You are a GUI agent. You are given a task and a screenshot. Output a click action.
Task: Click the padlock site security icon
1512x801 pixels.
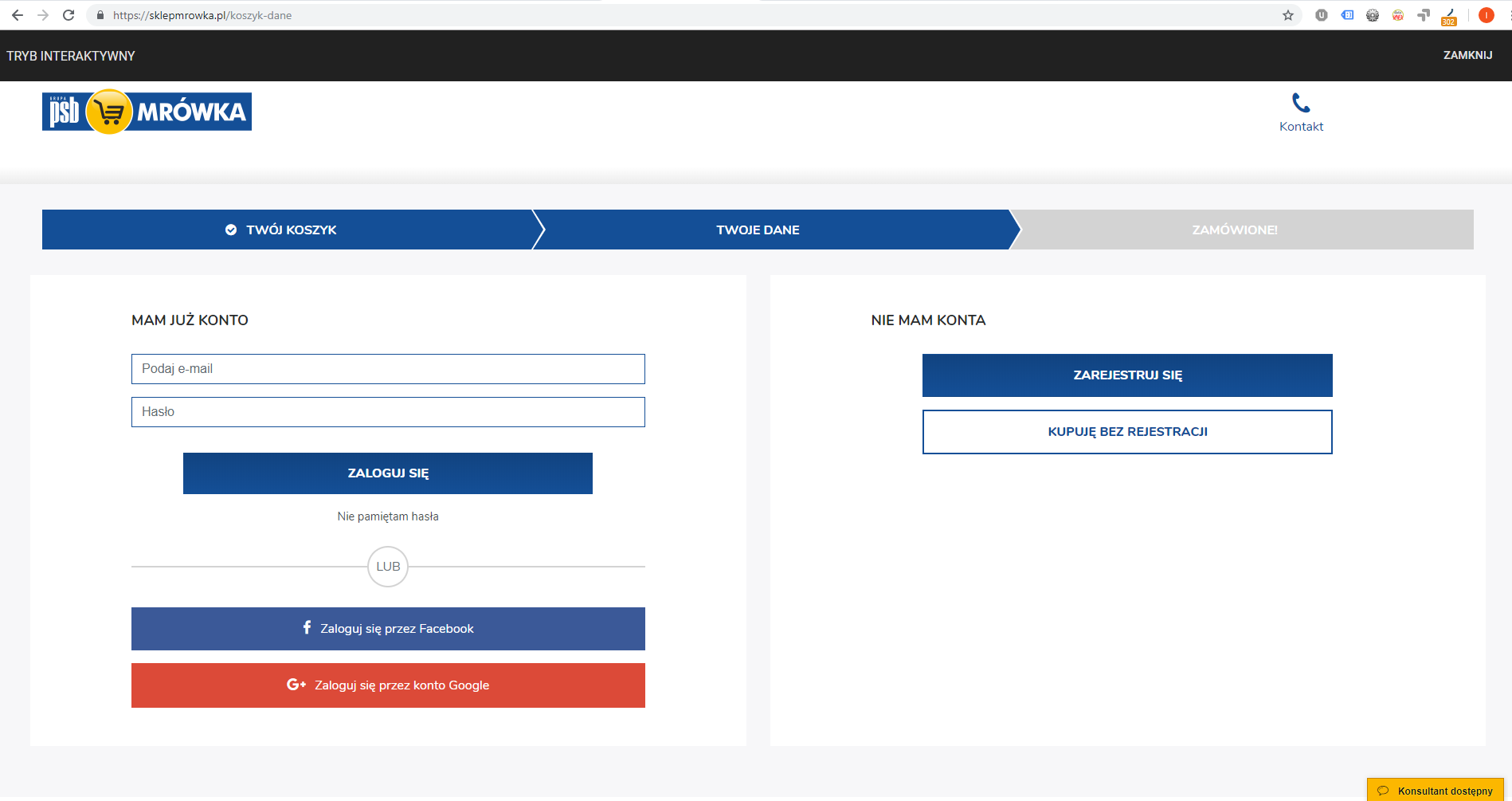click(x=100, y=15)
